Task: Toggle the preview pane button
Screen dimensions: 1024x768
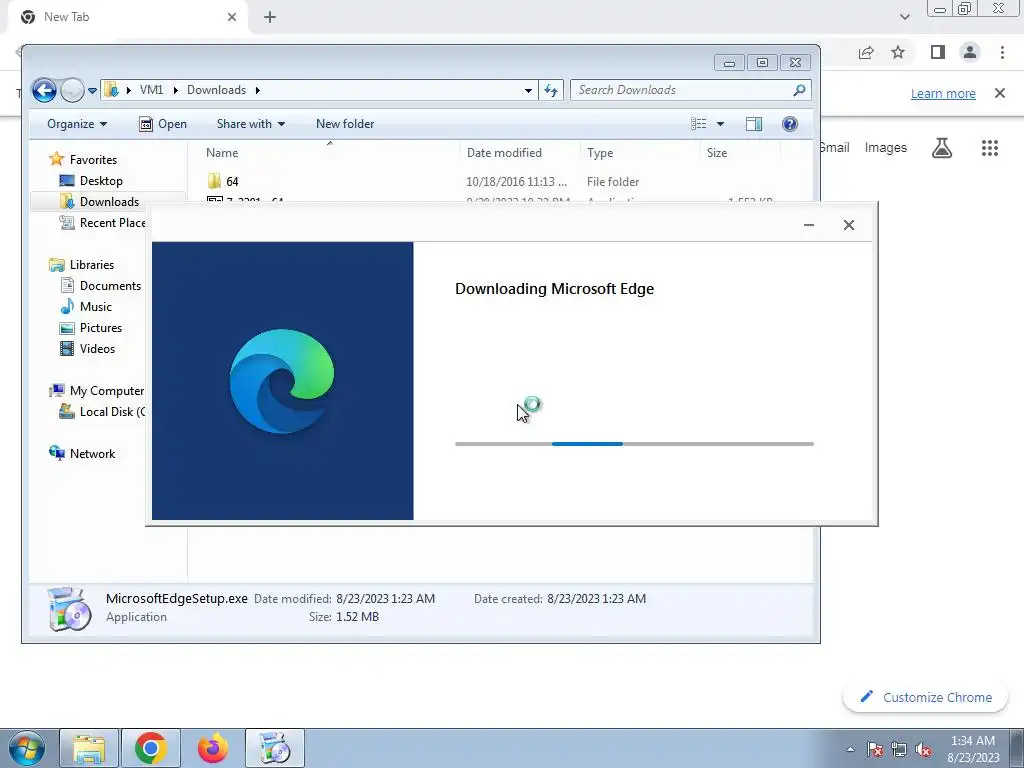Action: pos(754,124)
